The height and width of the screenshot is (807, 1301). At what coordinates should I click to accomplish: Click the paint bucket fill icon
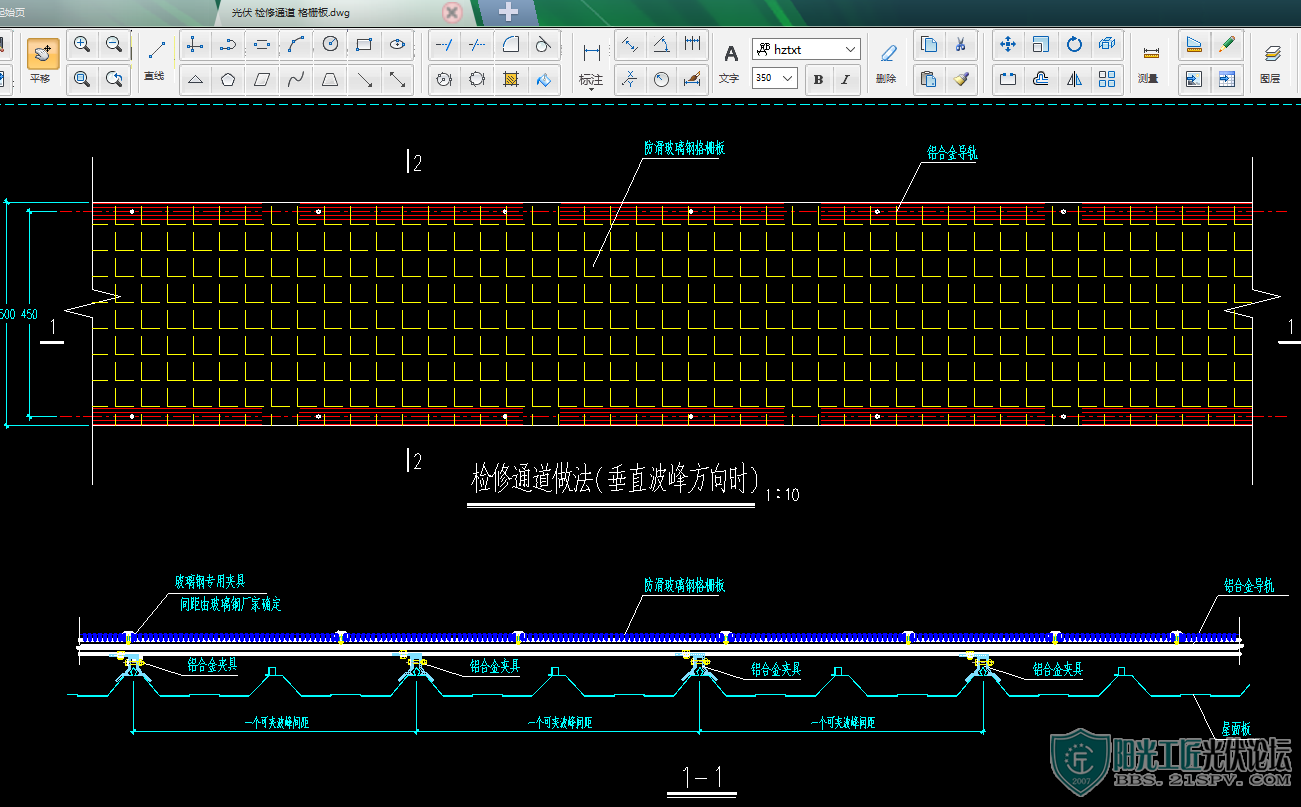click(543, 79)
